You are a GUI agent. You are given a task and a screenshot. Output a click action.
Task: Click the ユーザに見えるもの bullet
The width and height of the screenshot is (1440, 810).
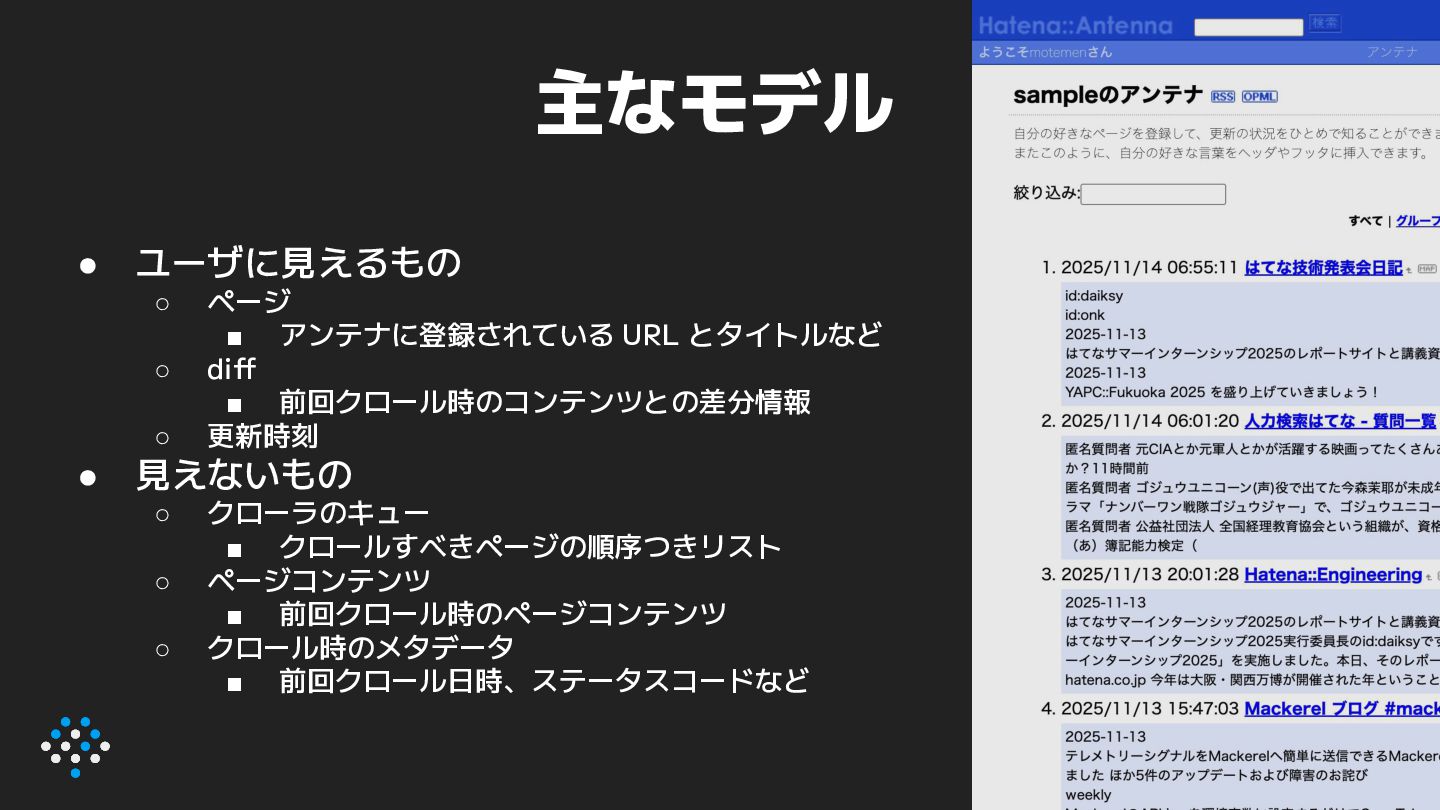(298, 262)
